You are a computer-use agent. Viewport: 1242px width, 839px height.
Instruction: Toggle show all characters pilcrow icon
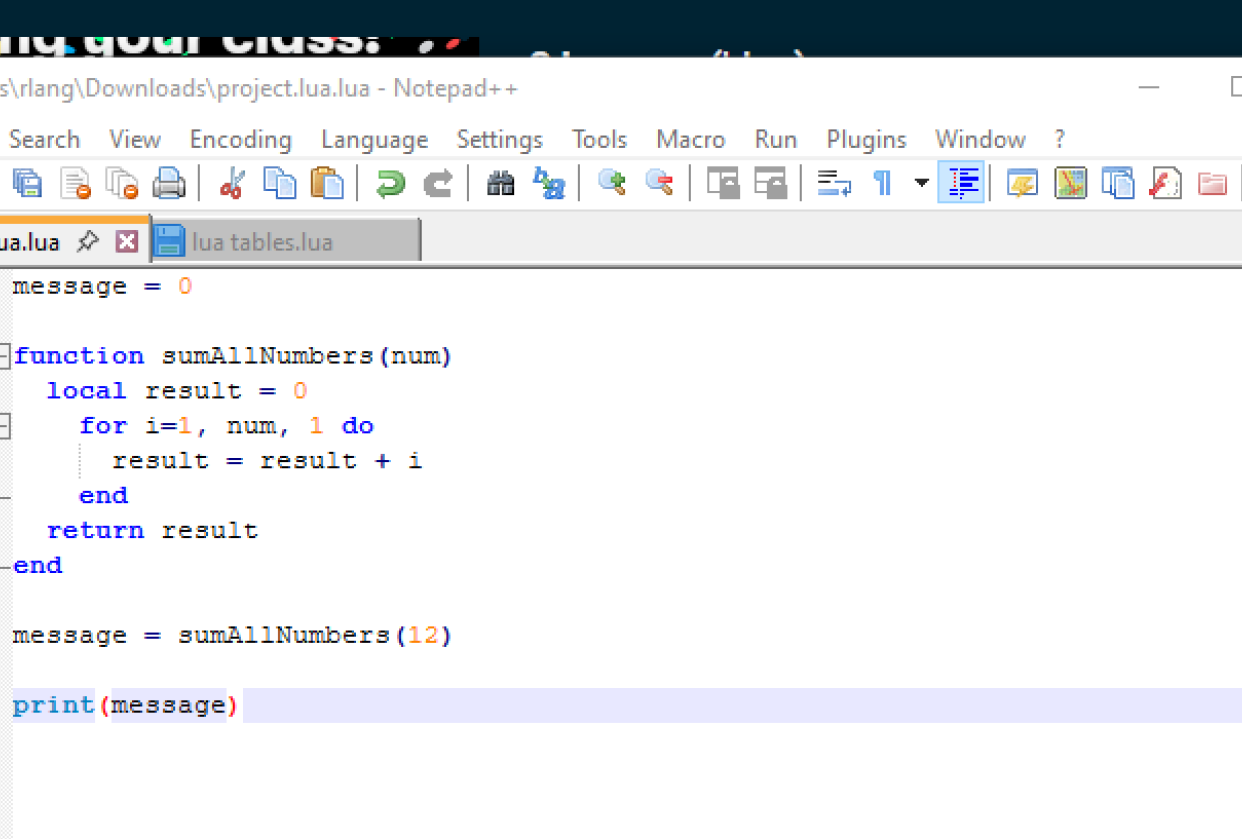(882, 183)
